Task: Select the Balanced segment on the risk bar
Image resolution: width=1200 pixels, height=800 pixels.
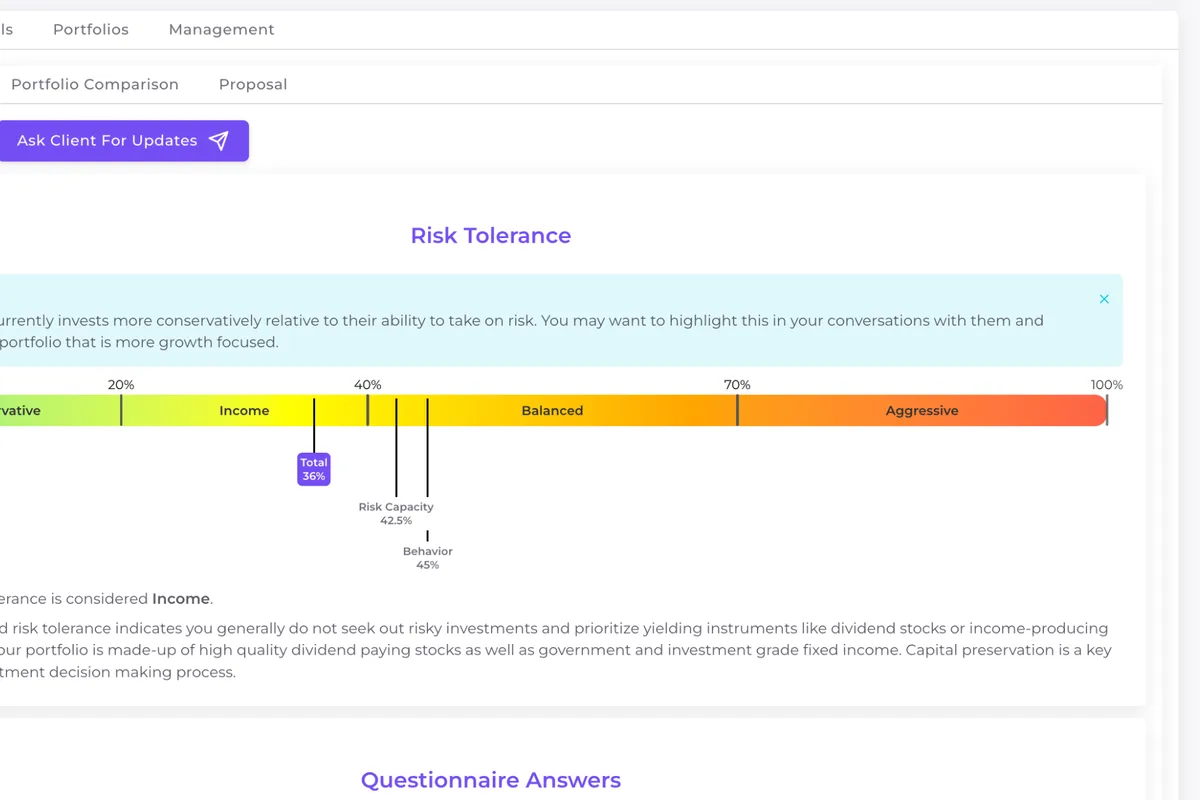Action: point(552,411)
